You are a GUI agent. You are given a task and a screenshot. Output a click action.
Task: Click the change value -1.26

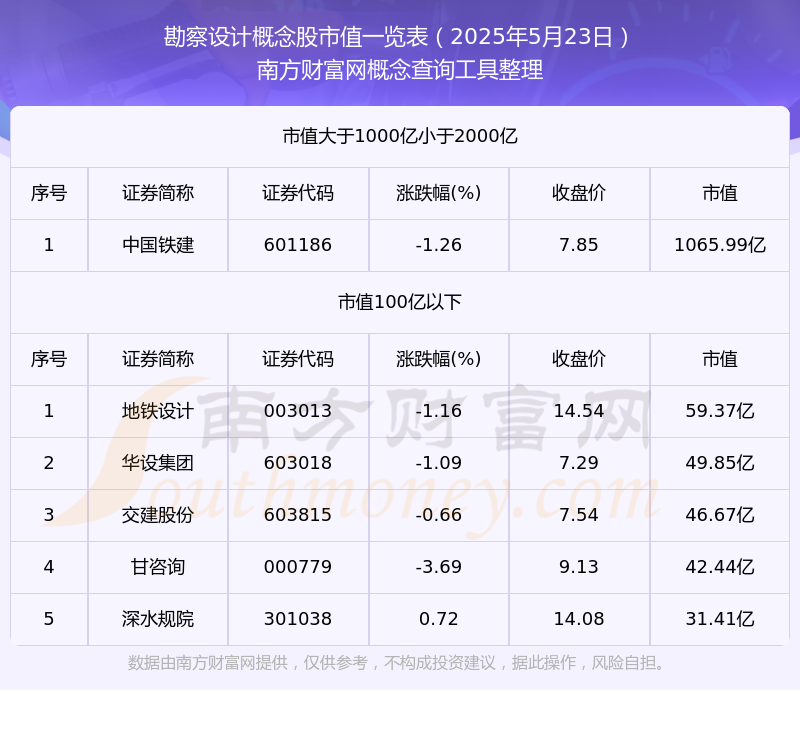point(438,245)
